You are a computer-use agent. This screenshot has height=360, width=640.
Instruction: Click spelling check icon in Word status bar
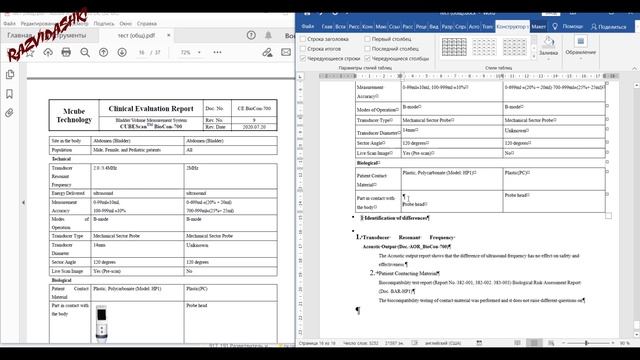[415, 343]
